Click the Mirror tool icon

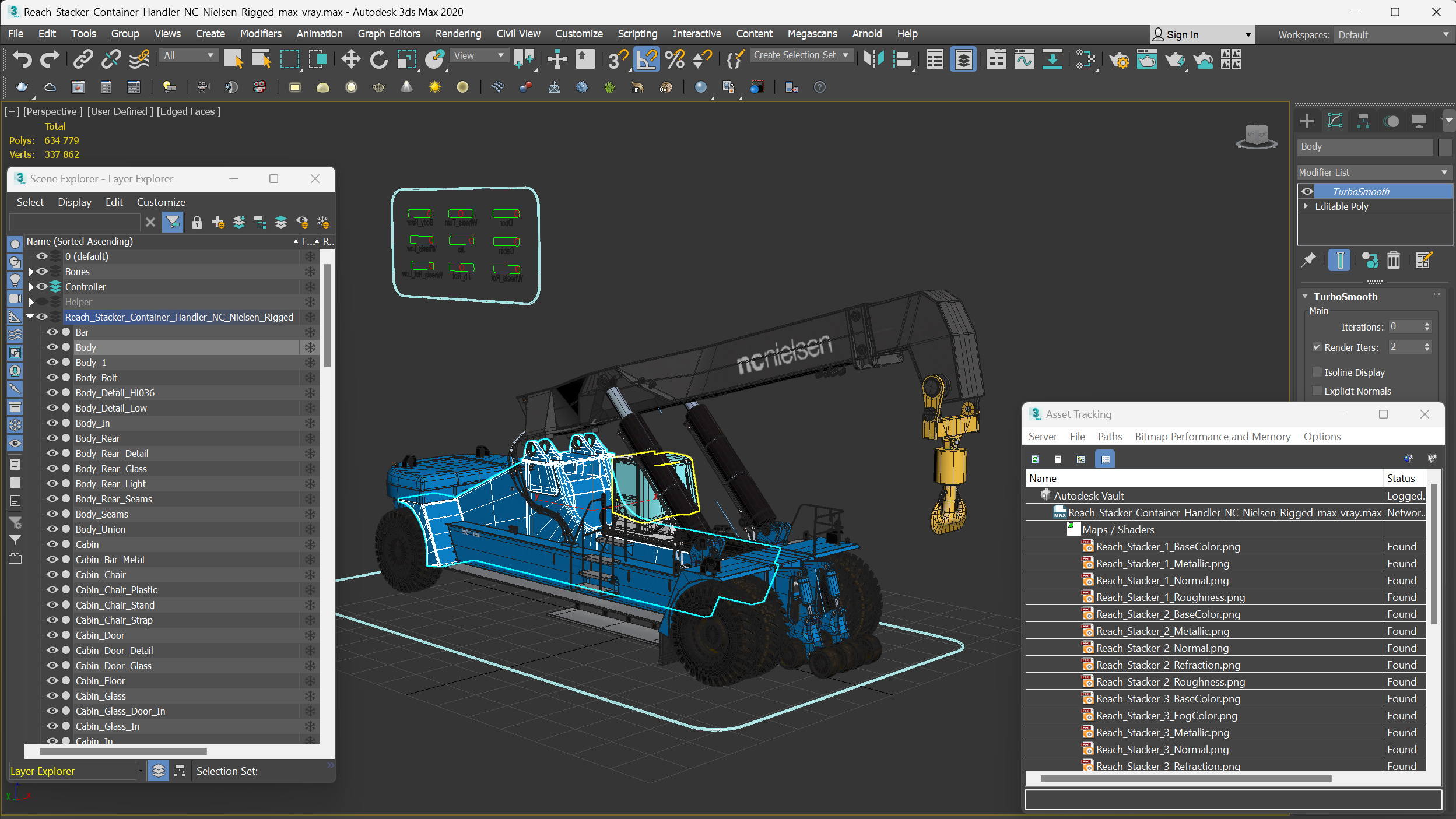tap(873, 59)
